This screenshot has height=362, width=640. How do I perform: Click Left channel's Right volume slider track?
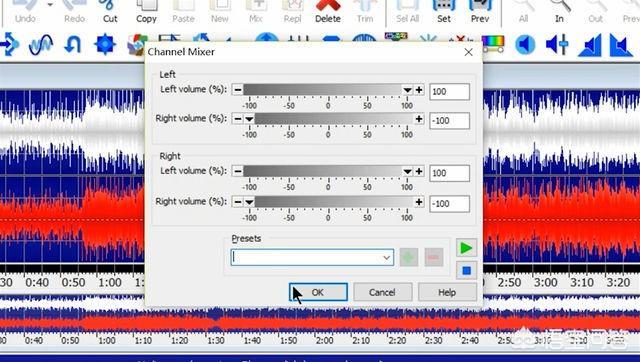coord(328,119)
